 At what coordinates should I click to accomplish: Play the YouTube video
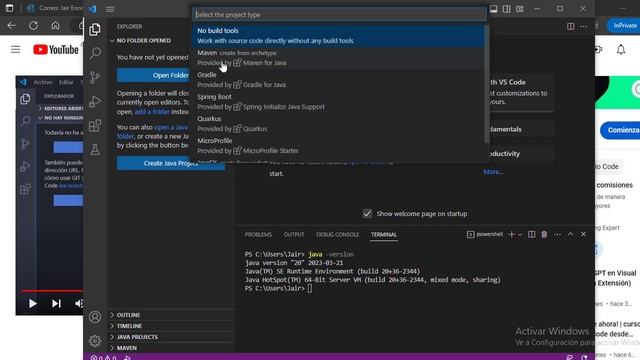click(x=33, y=304)
